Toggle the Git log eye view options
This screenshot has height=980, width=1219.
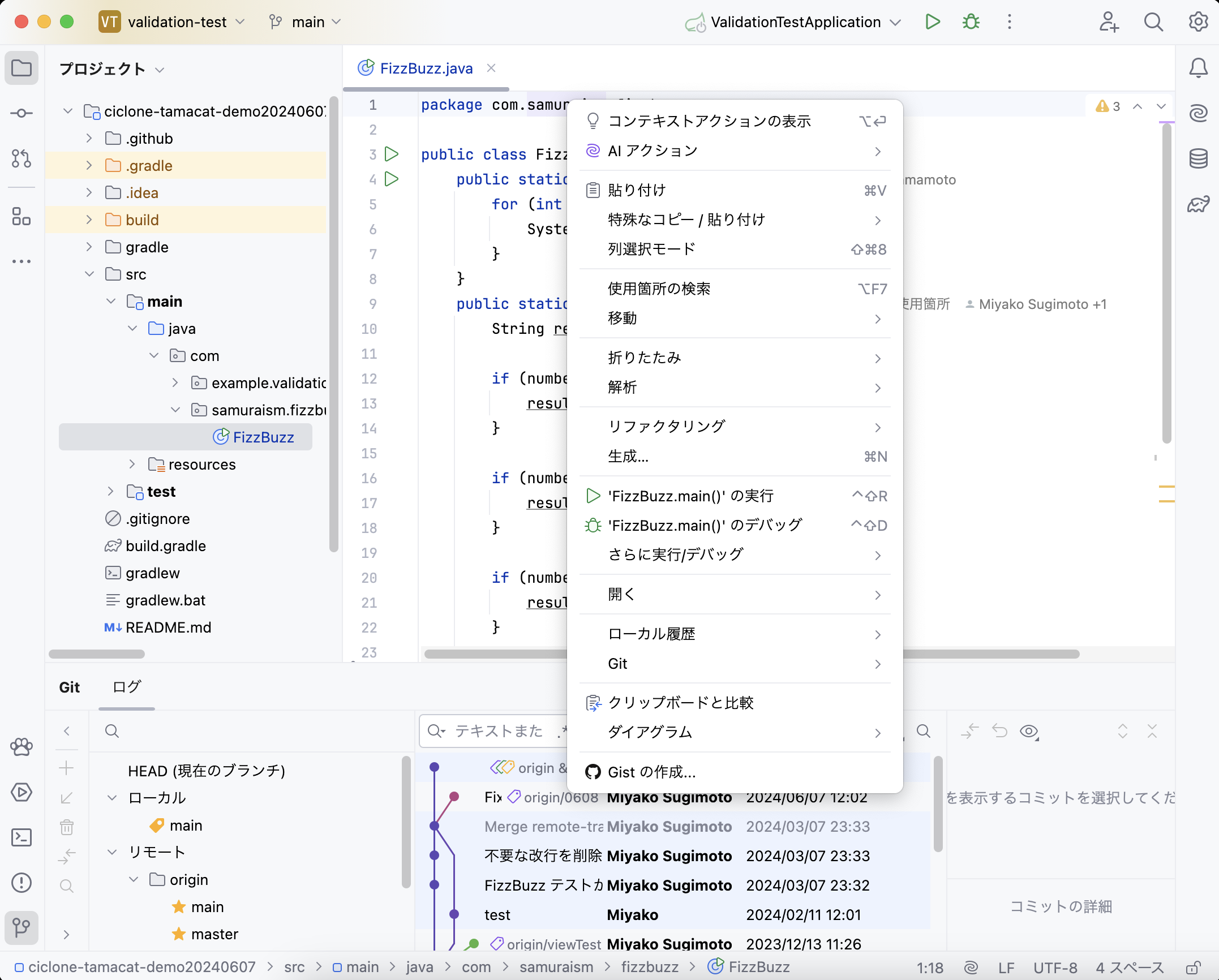pyautogui.click(x=1029, y=732)
